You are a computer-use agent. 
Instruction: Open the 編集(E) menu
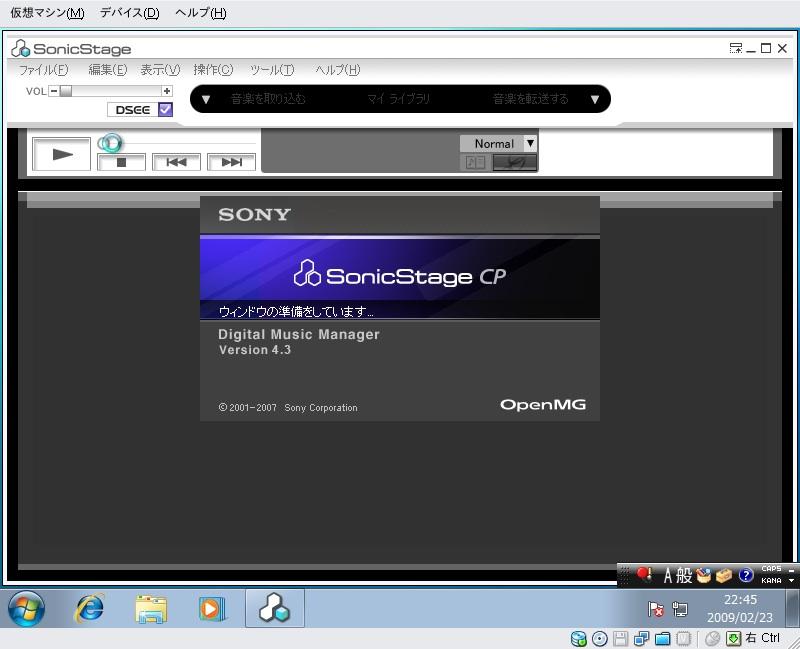coord(107,70)
